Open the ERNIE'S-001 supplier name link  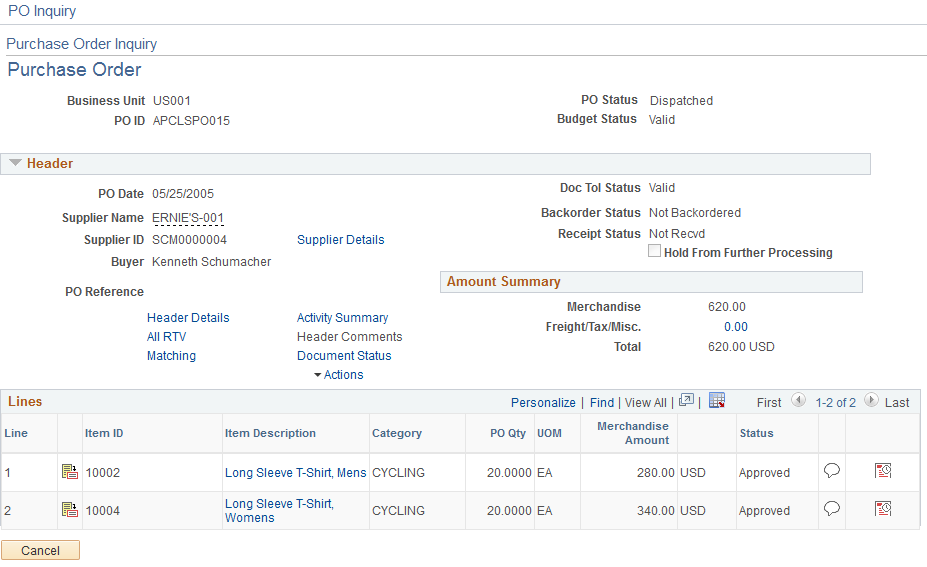pos(188,218)
